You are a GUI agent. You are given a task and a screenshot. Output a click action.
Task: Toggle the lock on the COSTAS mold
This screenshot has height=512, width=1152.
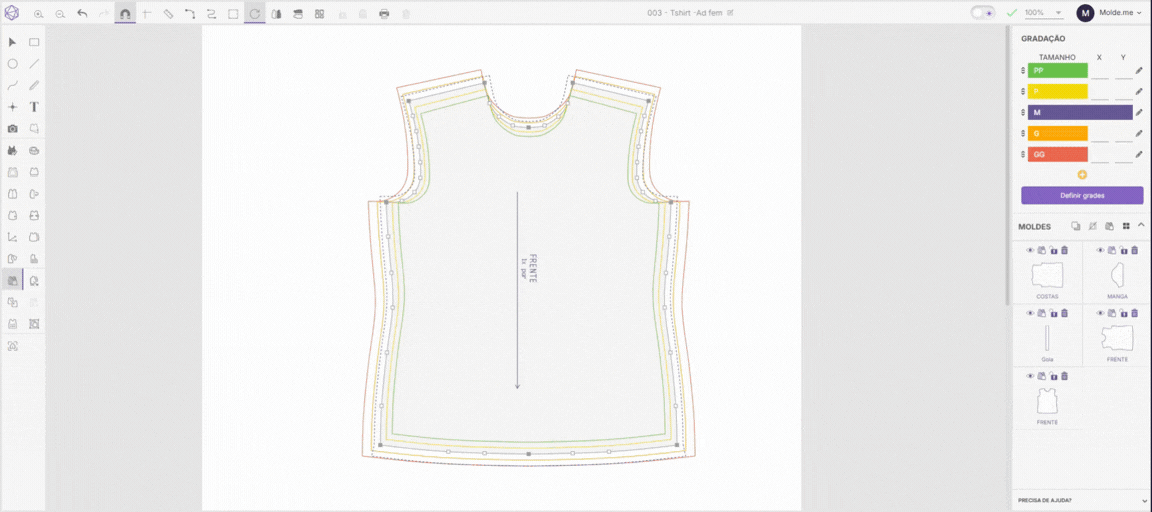1053,250
